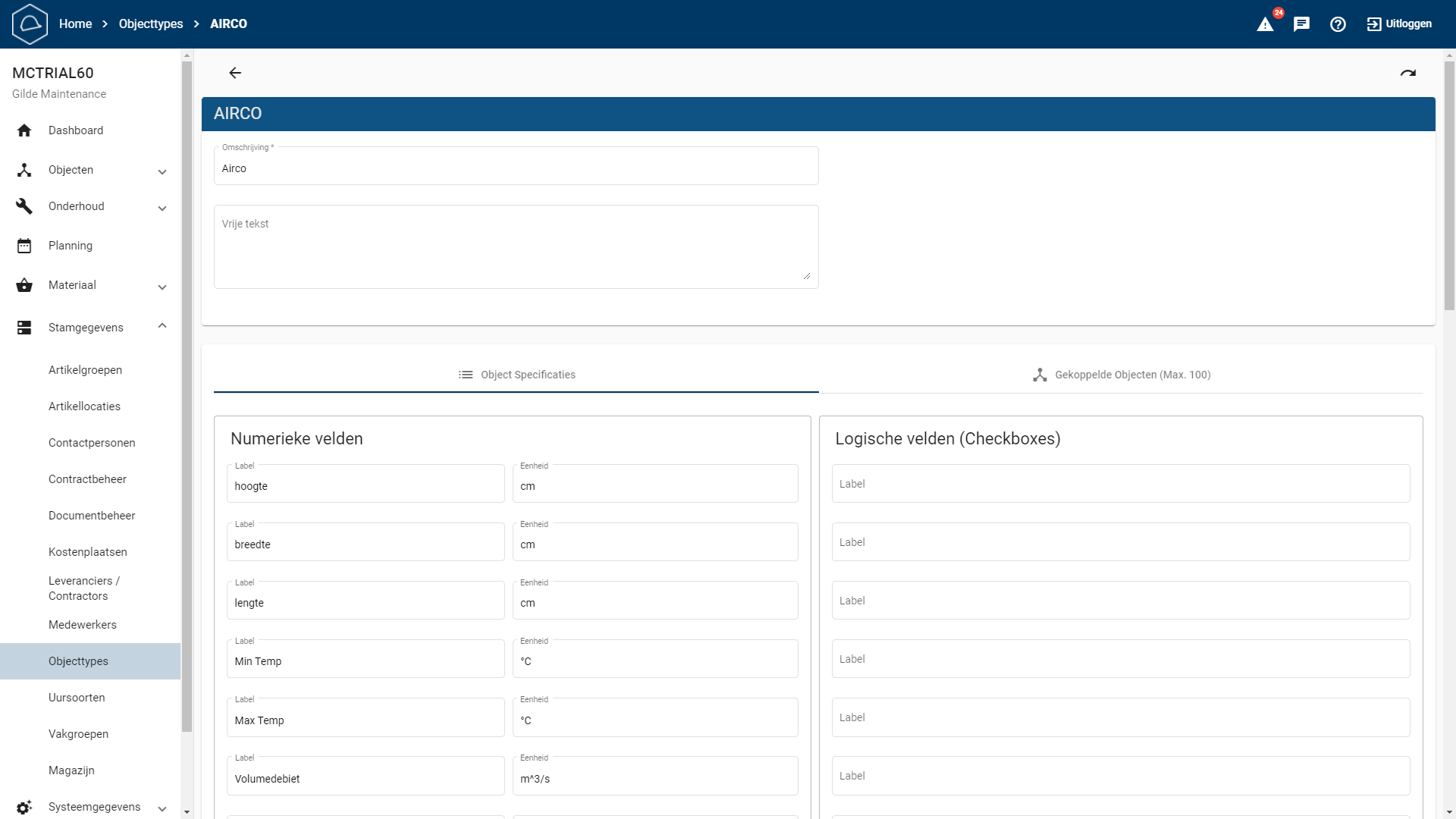
Task: Expand the Materiaal sidebar menu
Action: pos(162,287)
